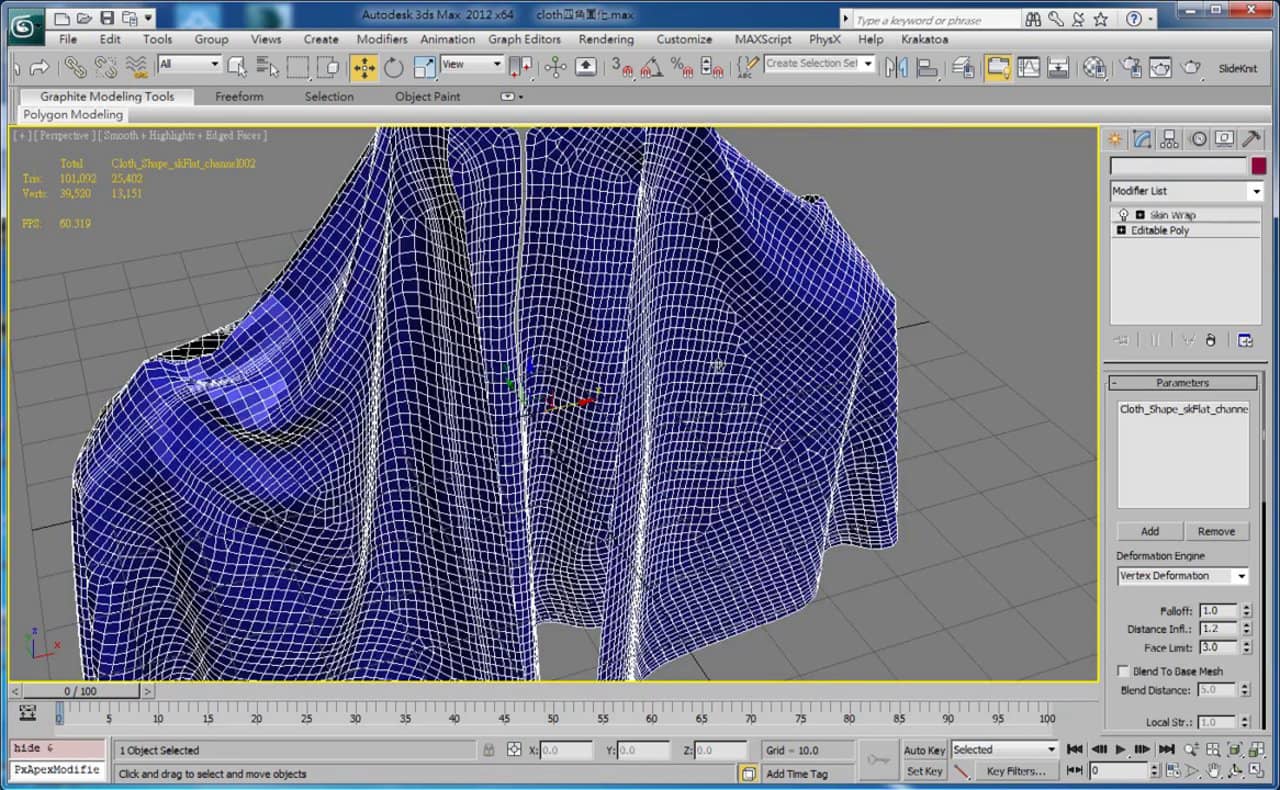Screen dimensions: 1280x790
Task: Click the object color swatch
Action: (1258, 166)
